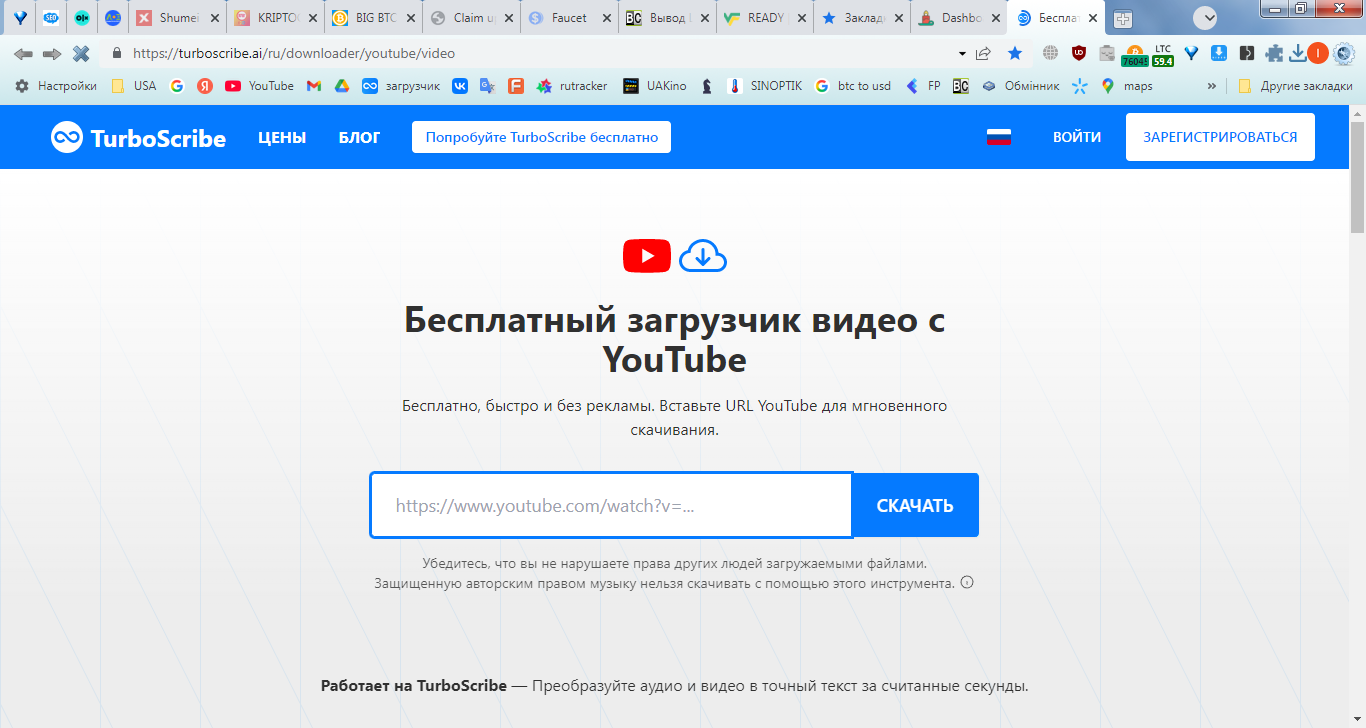The height and width of the screenshot is (728, 1366).
Task: Open the browser extensions puzzle icon
Action: [x=1274, y=53]
